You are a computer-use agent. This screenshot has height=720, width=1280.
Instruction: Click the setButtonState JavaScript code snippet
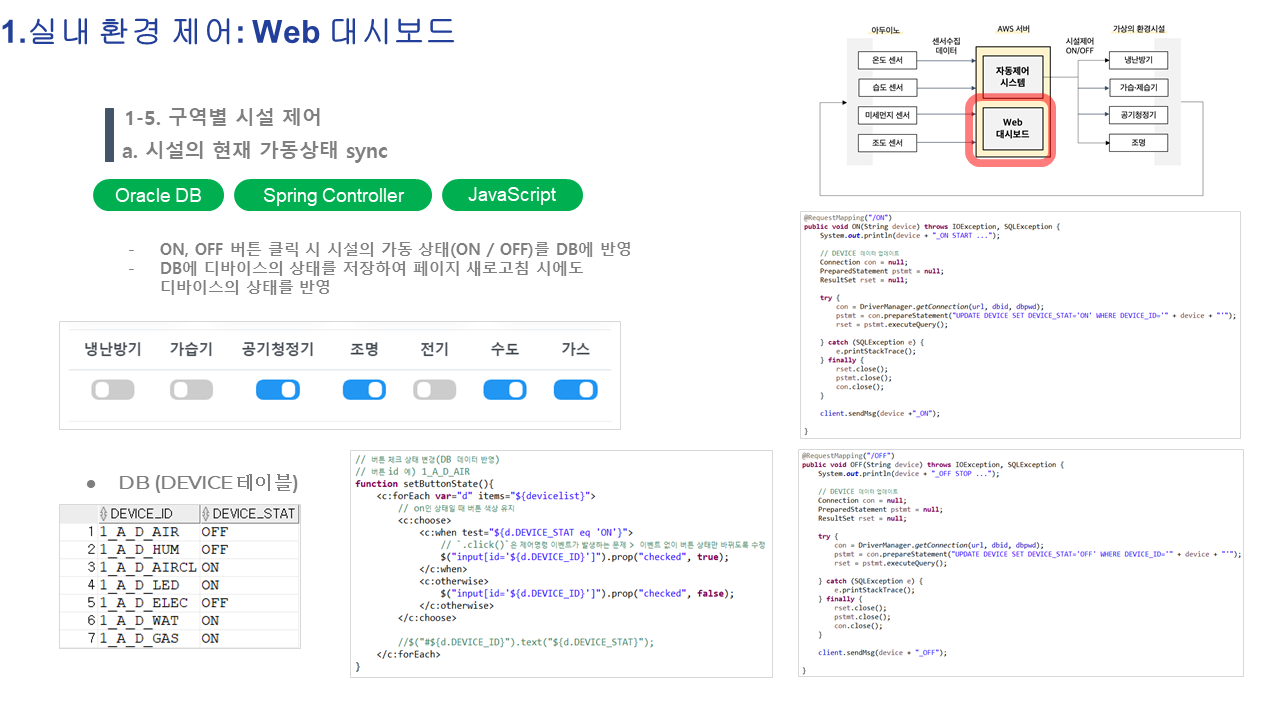coord(561,564)
